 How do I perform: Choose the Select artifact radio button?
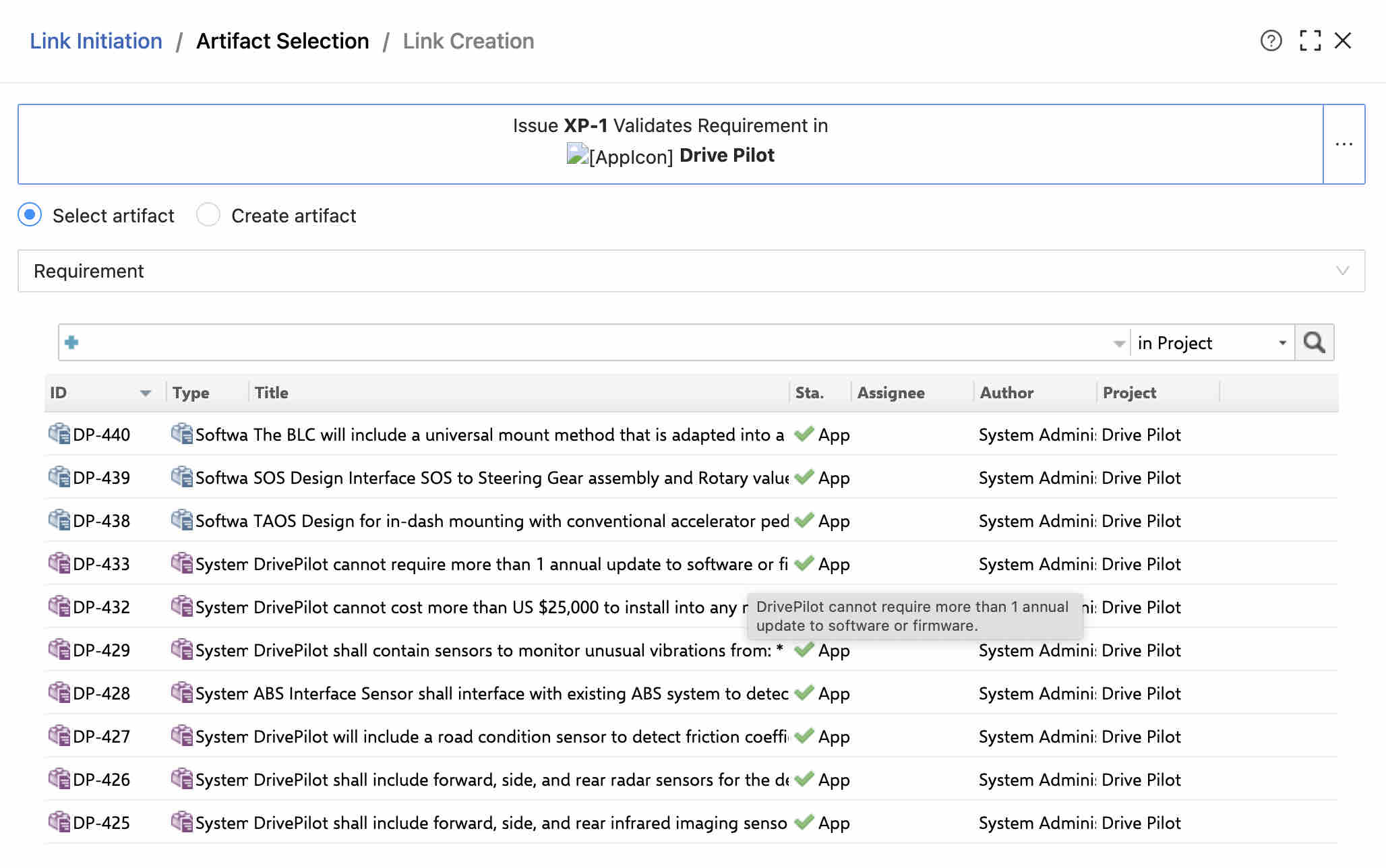point(30,215)
